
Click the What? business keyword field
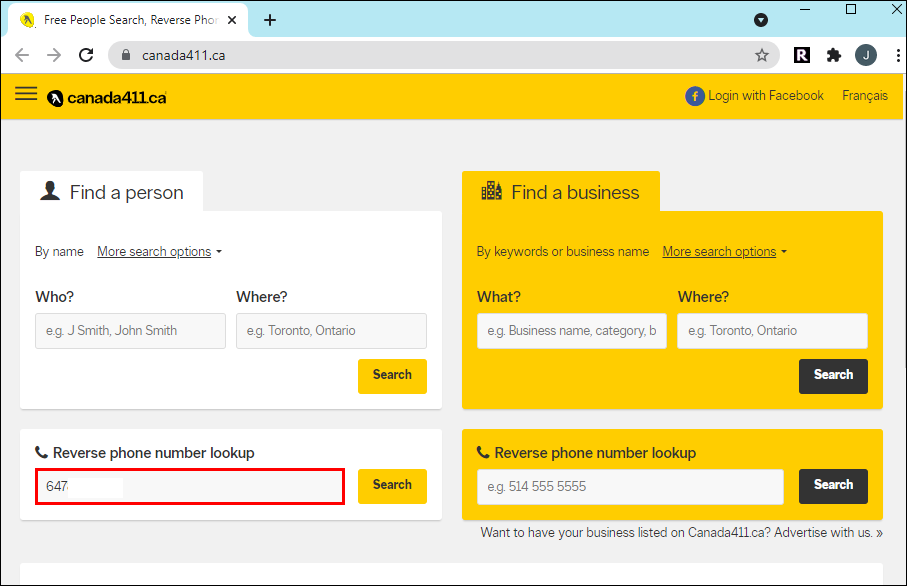[572, 331]
